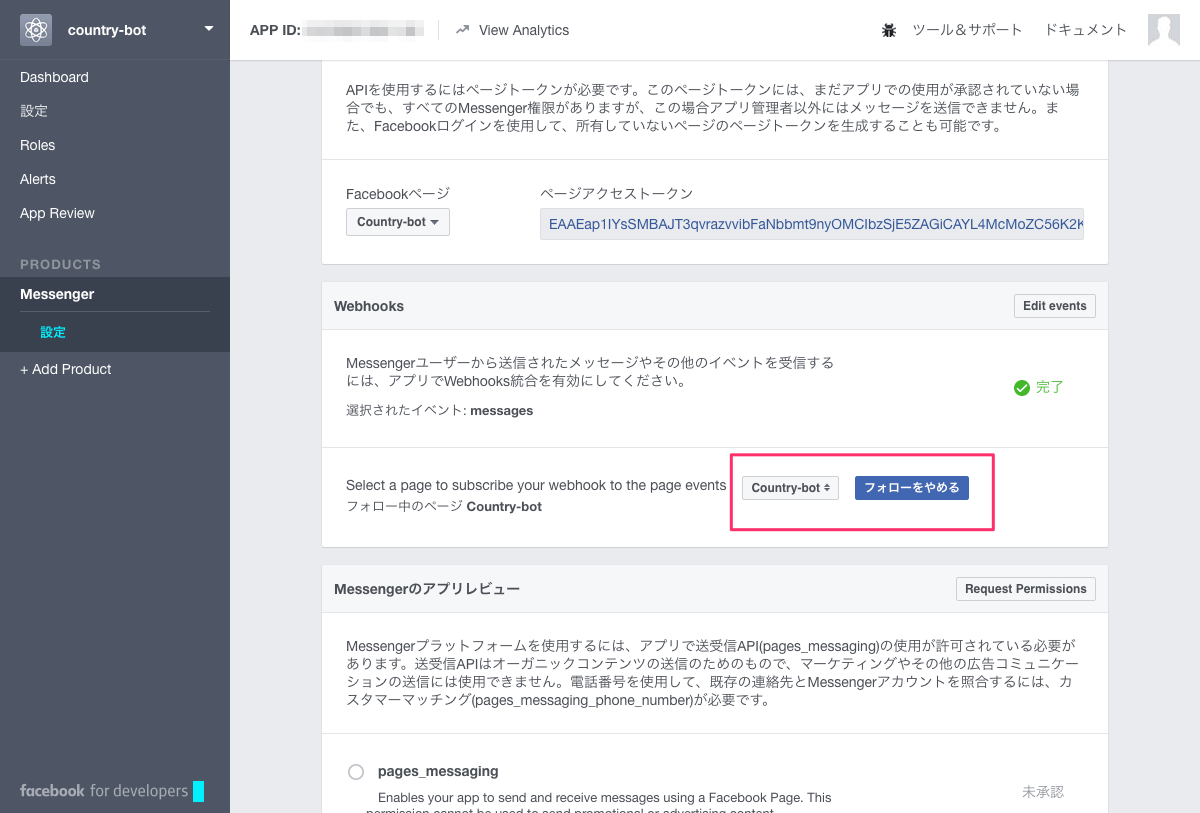Click the bug report icon in top bar
The height and width of the screenshot is (813, 1200).
[889, 30]
